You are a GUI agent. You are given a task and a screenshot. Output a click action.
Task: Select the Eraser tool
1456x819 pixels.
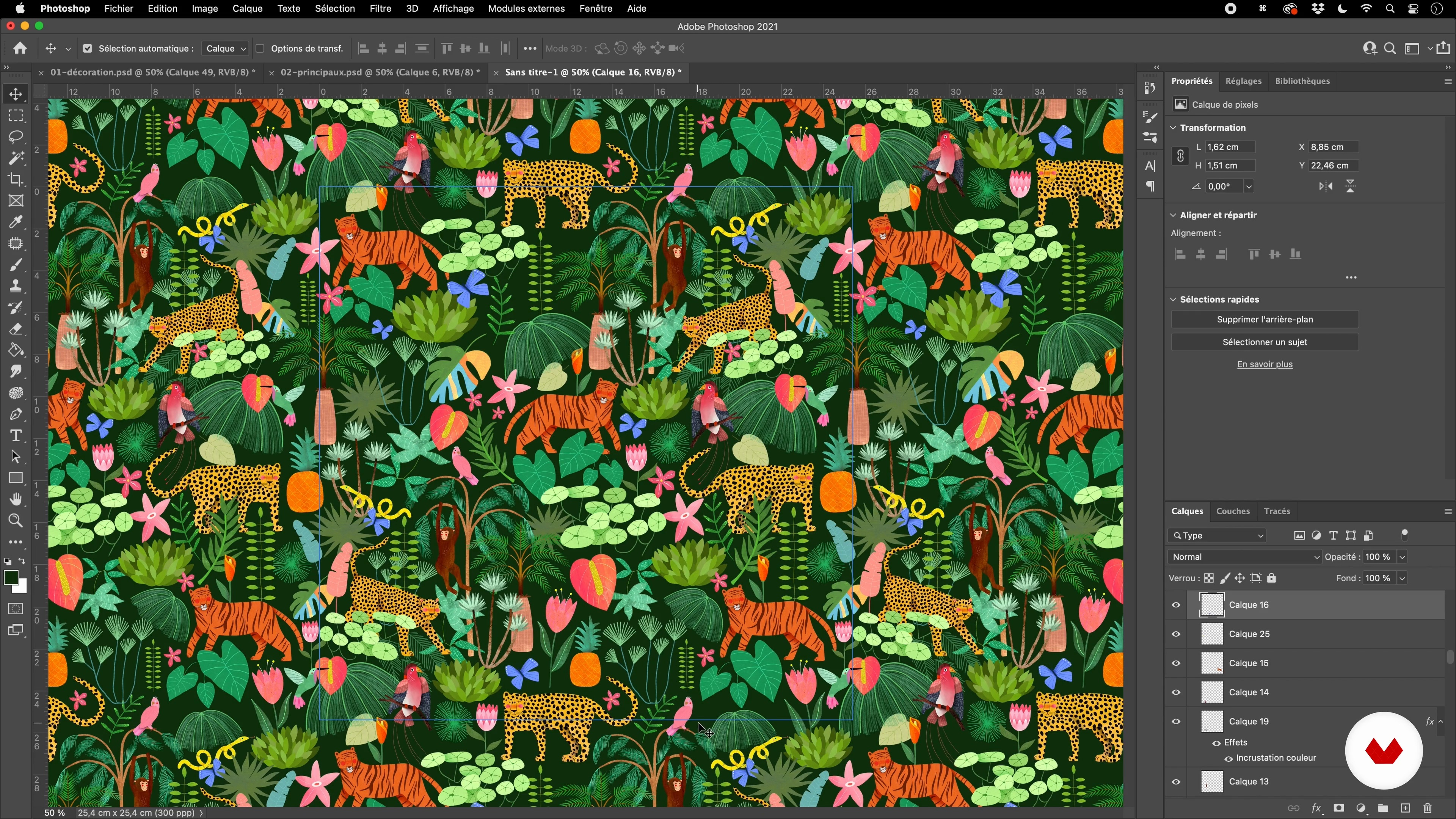pyautogui.click(x=16, y=329)
